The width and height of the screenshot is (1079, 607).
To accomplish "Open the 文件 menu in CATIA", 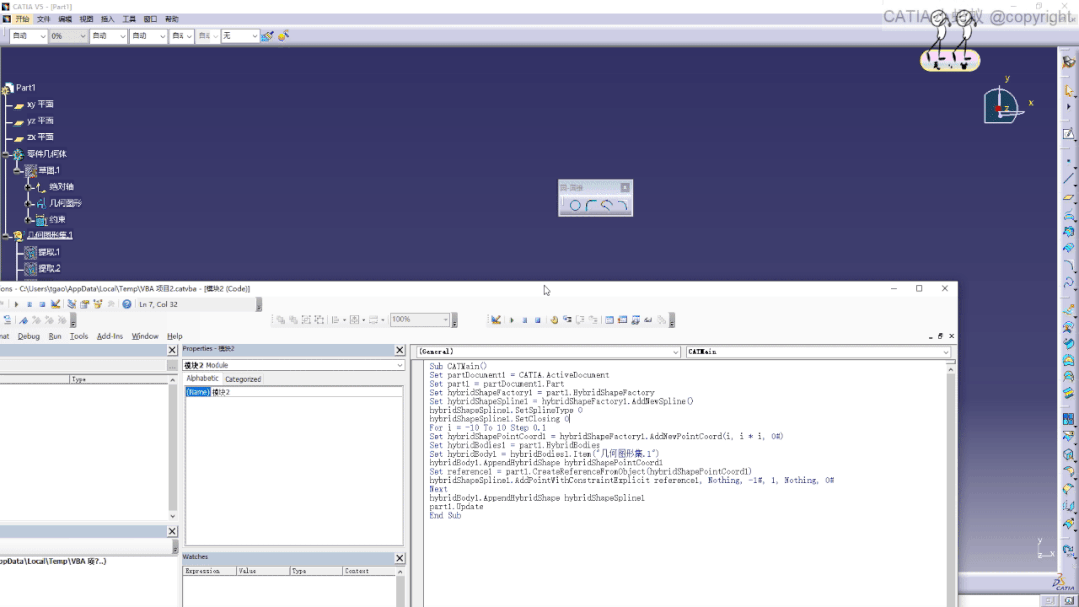I will [x=43, y=19].
